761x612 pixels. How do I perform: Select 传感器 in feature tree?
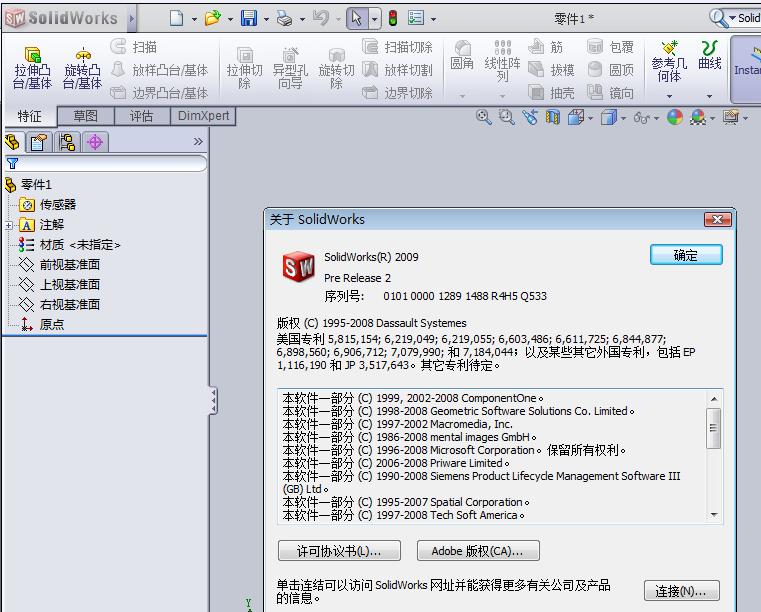click(x=48, y=205)
